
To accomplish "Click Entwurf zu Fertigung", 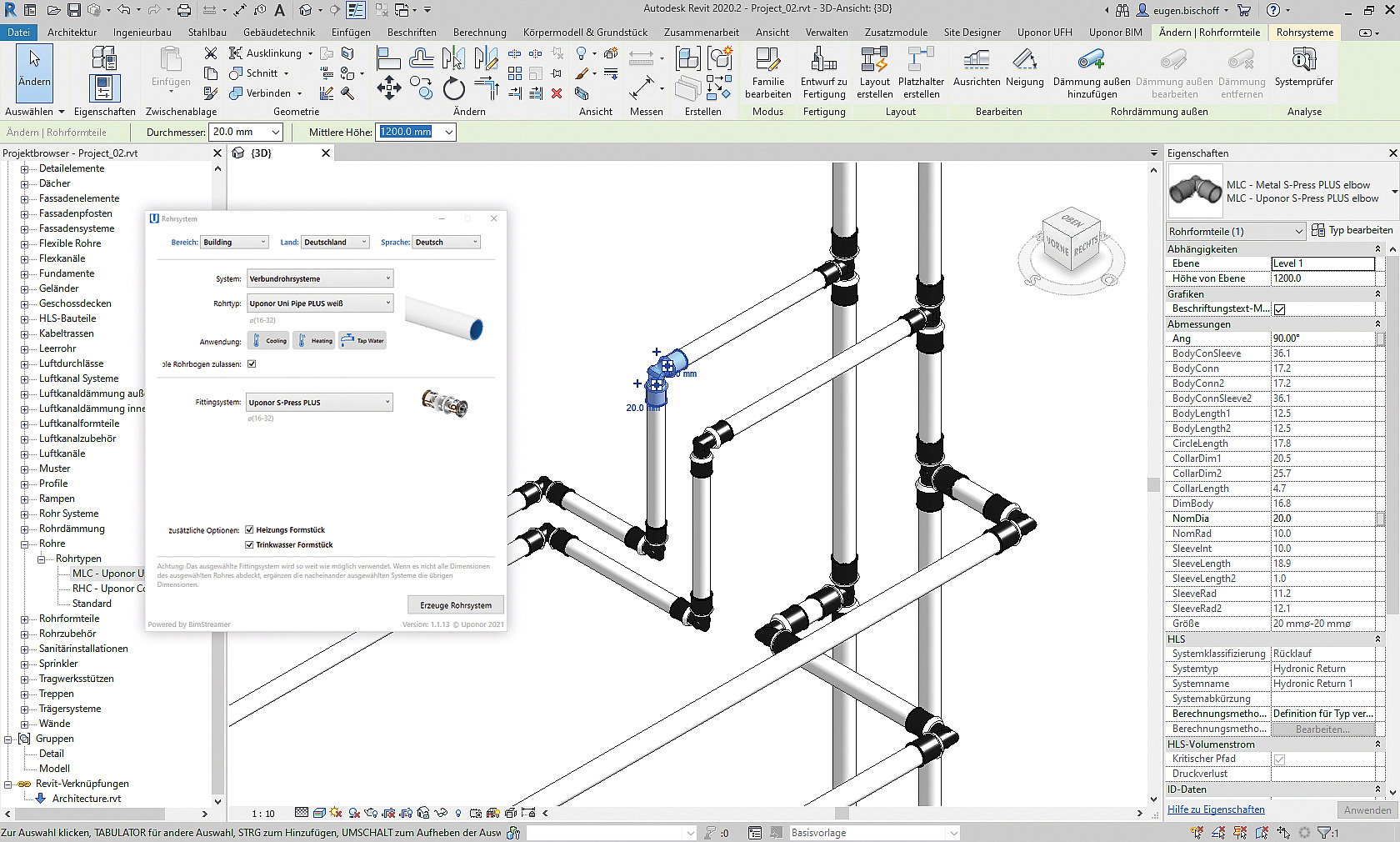I will pos(824,73).
